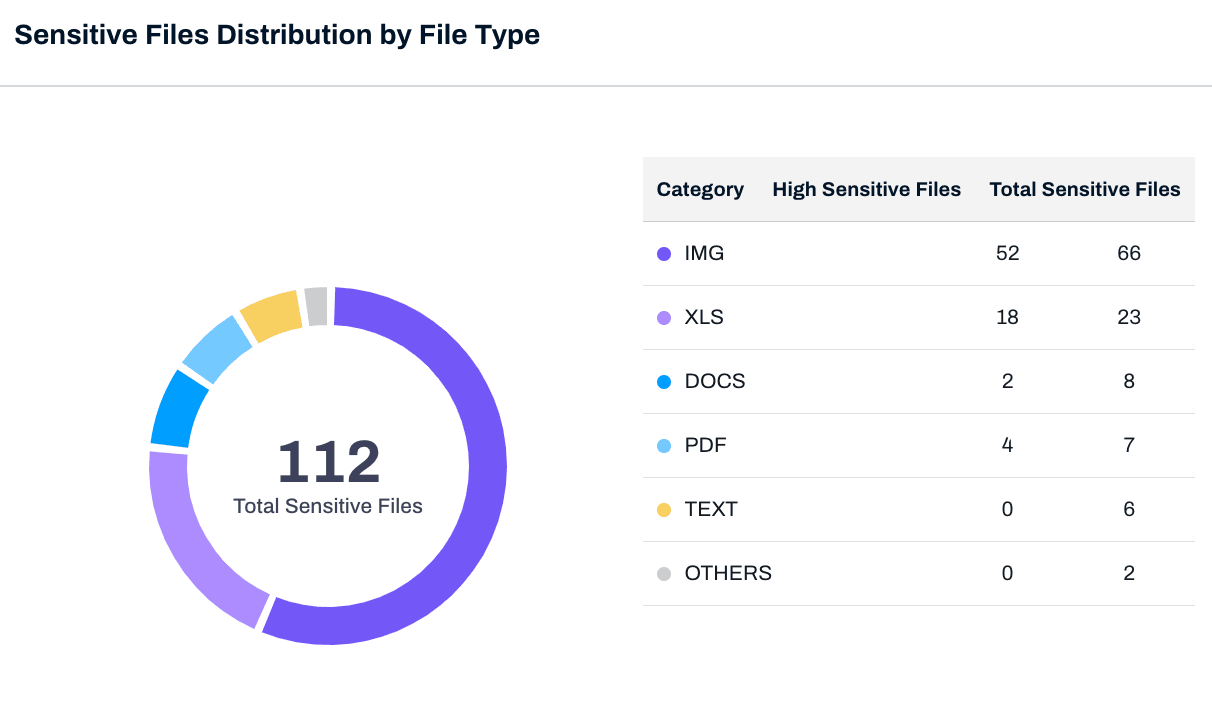
Task: Click the DOCS blue legend dot
Action: coord(664,382)
